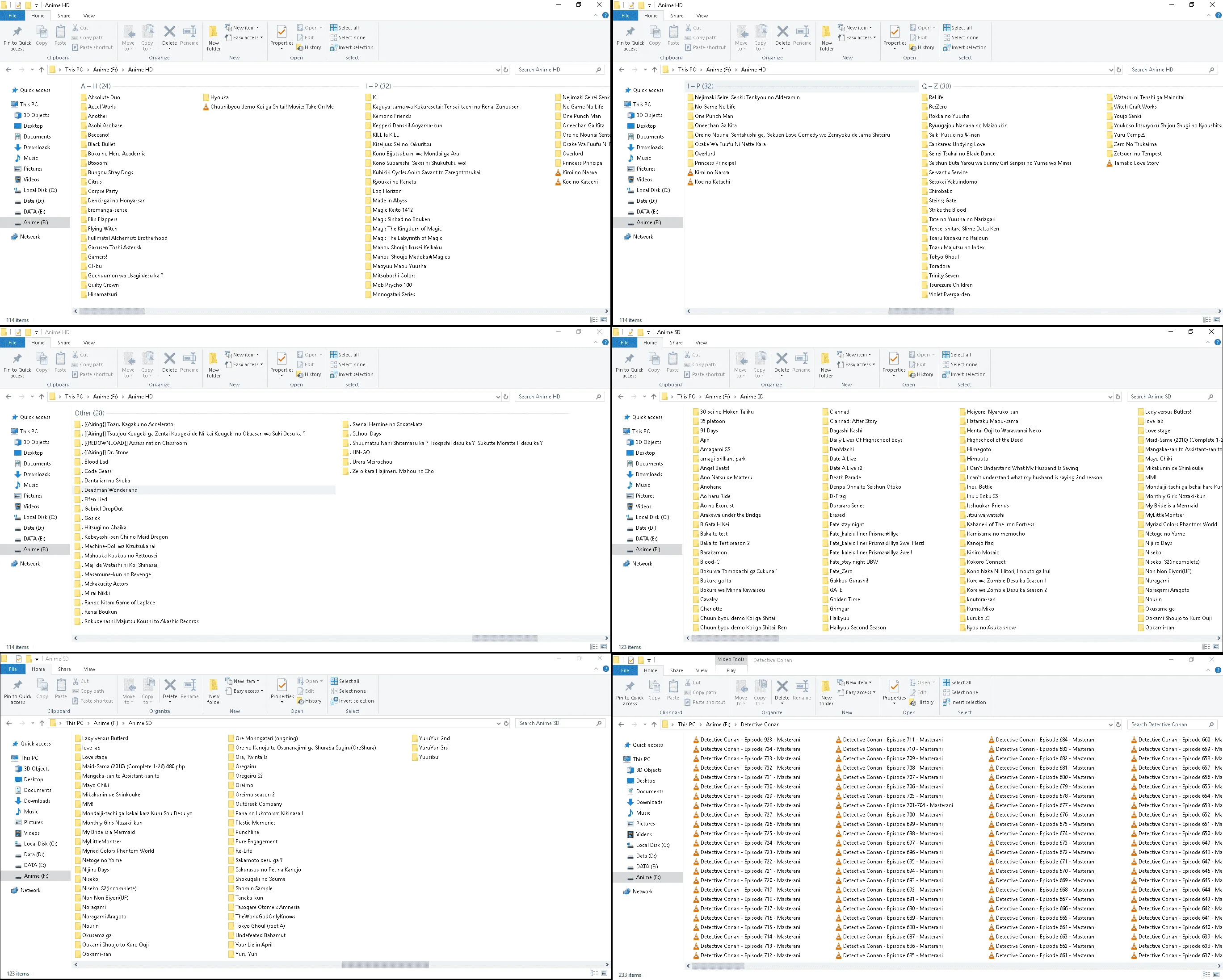1223x980 pixels.
Task: Click Pin to Quick access in Detective Conan window
Action: coord(630,692)
